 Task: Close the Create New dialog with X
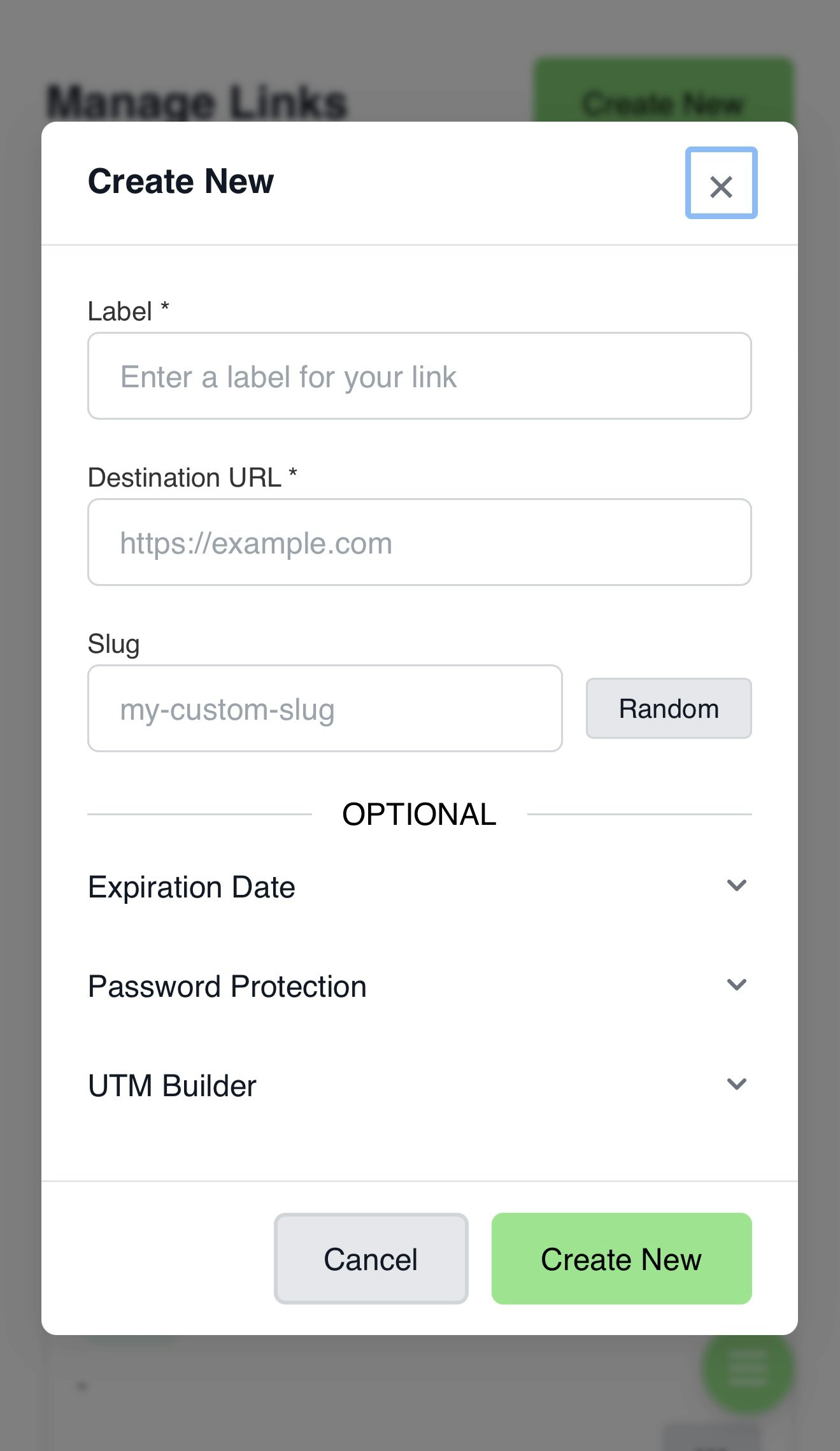[x=721, y=183]
